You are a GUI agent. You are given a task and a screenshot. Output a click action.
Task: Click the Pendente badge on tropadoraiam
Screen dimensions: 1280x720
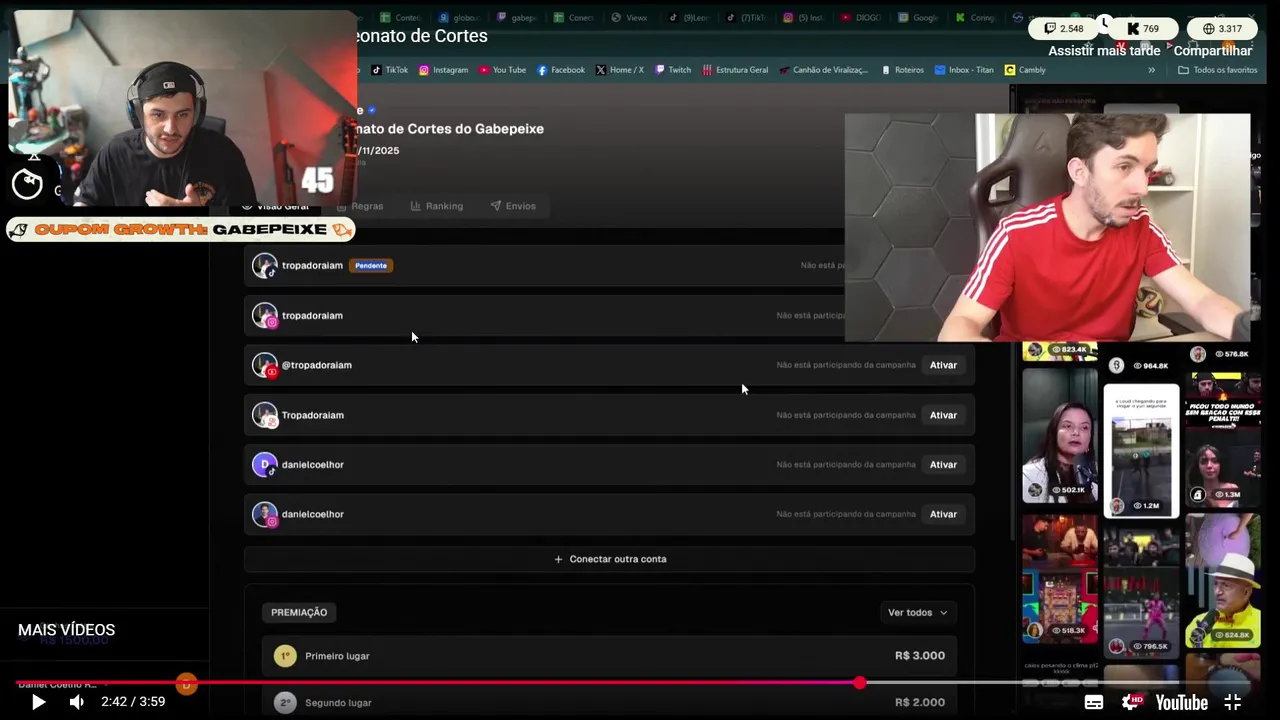pos(371,266)
